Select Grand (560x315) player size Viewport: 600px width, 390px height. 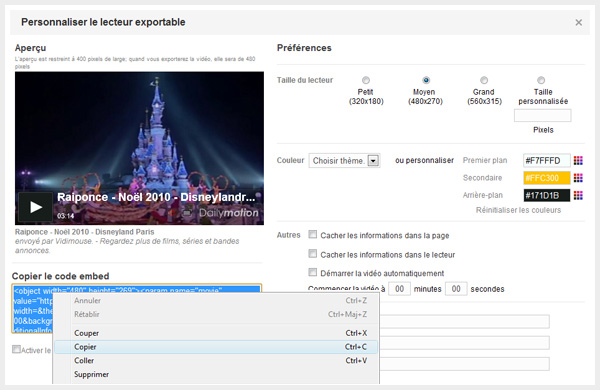click(x=484, y=80)
